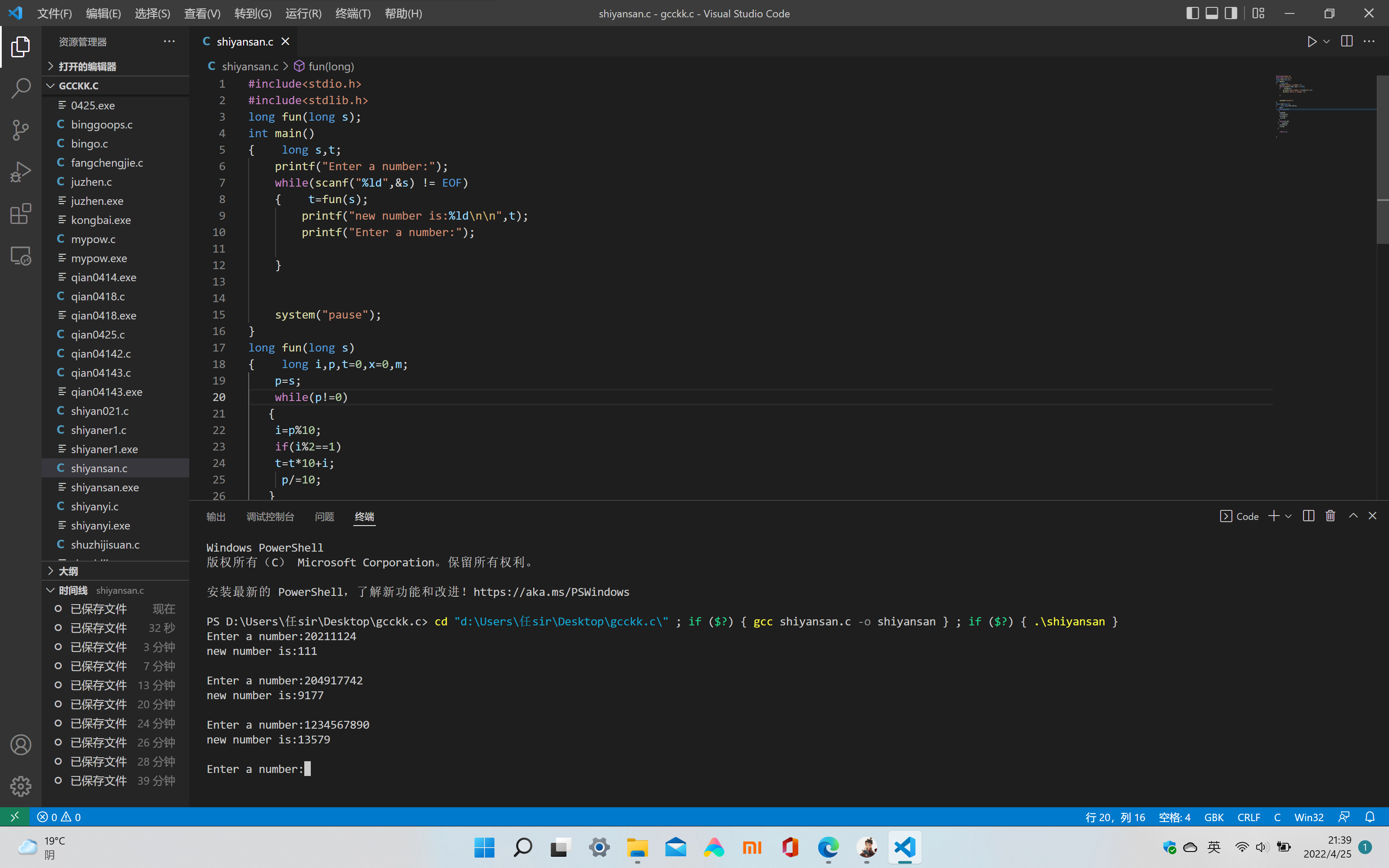Select the shiyansan.c editor tab
Image resolution: width=1389 pixels, height=868 pixels.
pyautogui.click(x=245, y=41)
